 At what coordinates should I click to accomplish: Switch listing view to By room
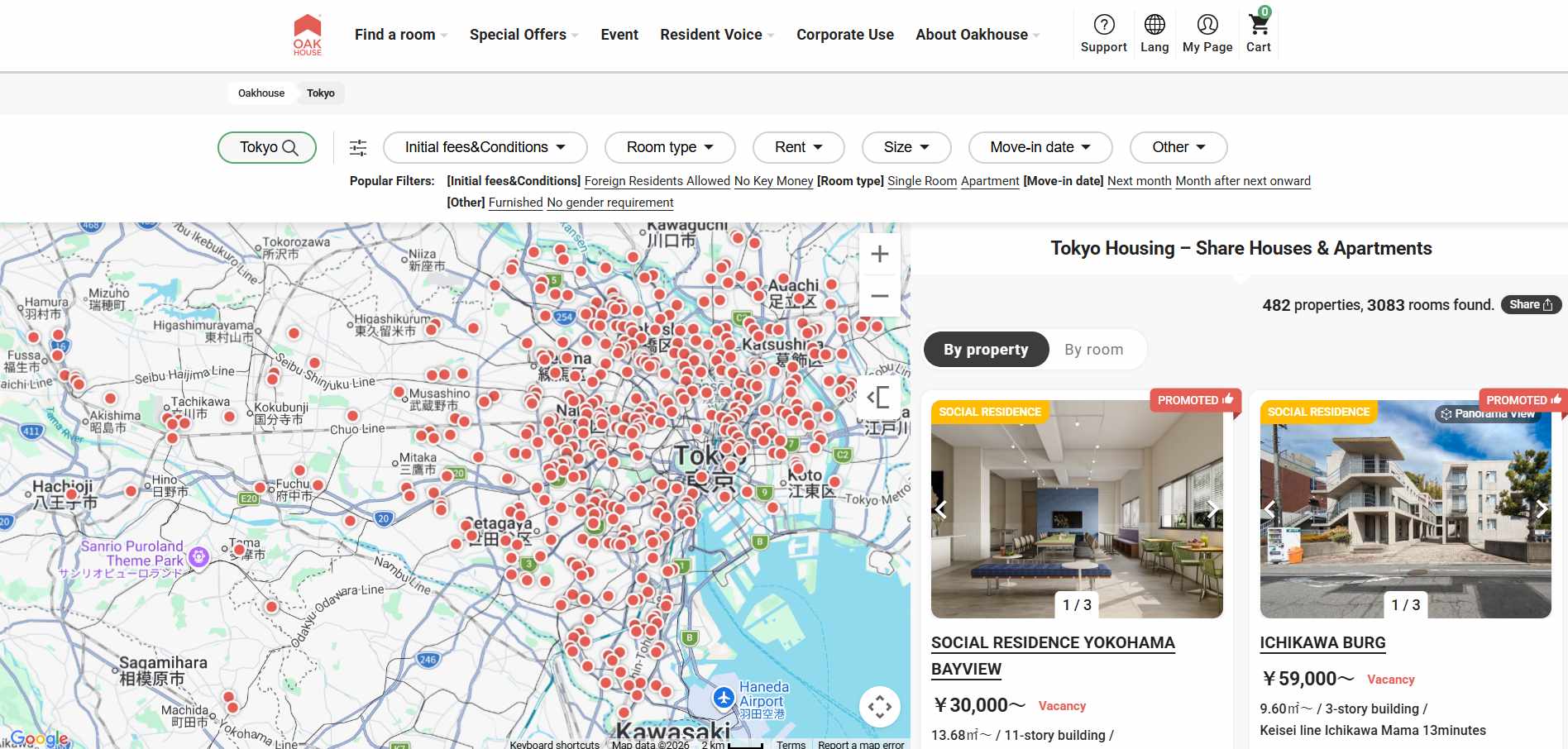click(x=1093, y=350)
